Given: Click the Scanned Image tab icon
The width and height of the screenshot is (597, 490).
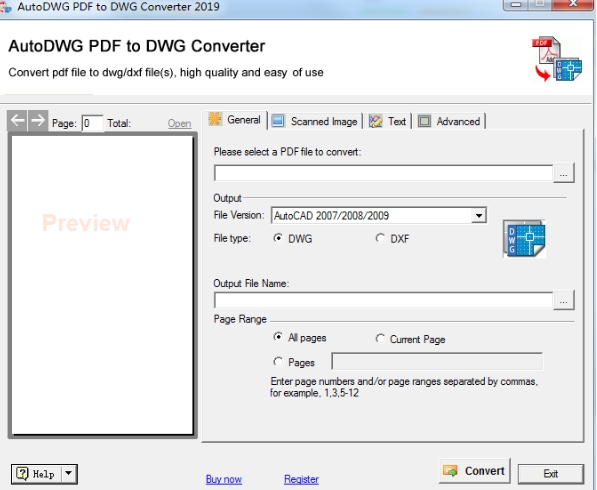Looking at the screenshot, I should 278,121.
